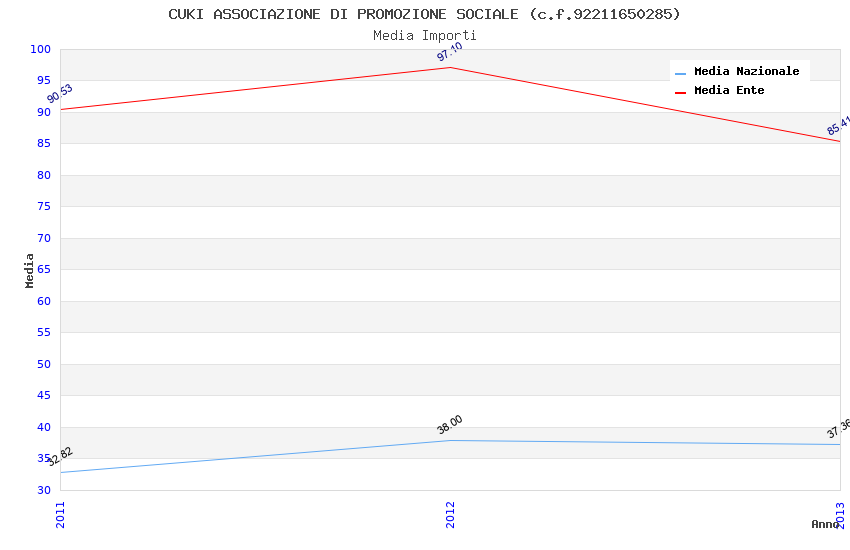Click the 55 y-axis tick label

[43, 332]
